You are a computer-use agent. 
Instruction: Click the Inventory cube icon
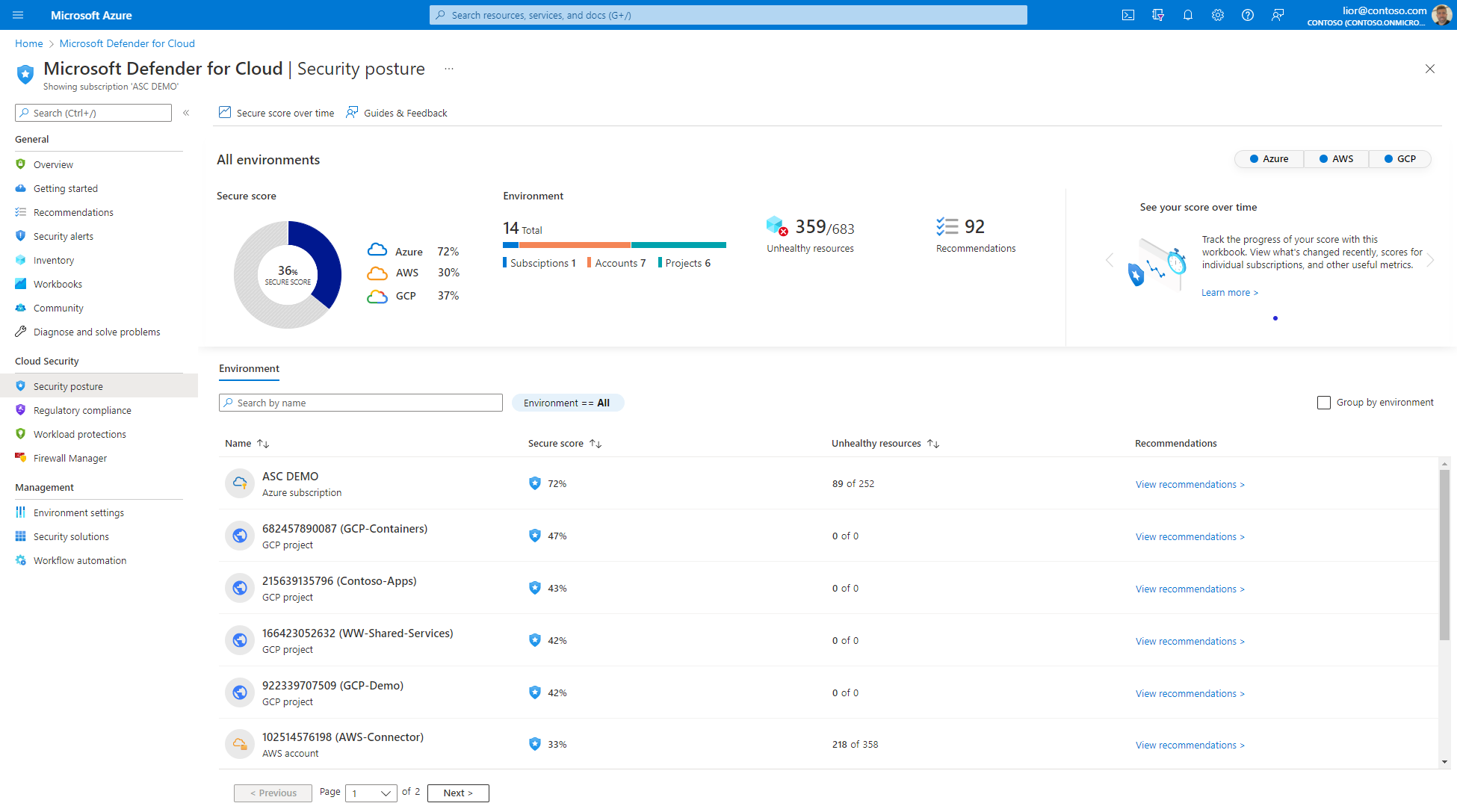tap(21, 260)
